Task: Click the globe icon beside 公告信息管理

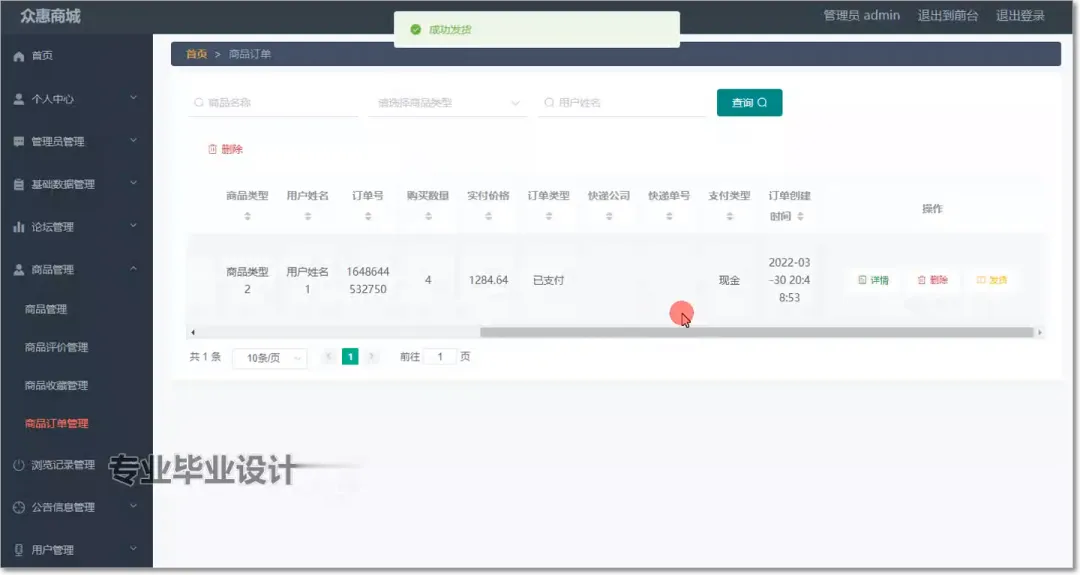Action: pyautogui.click(x=19, y=507)
